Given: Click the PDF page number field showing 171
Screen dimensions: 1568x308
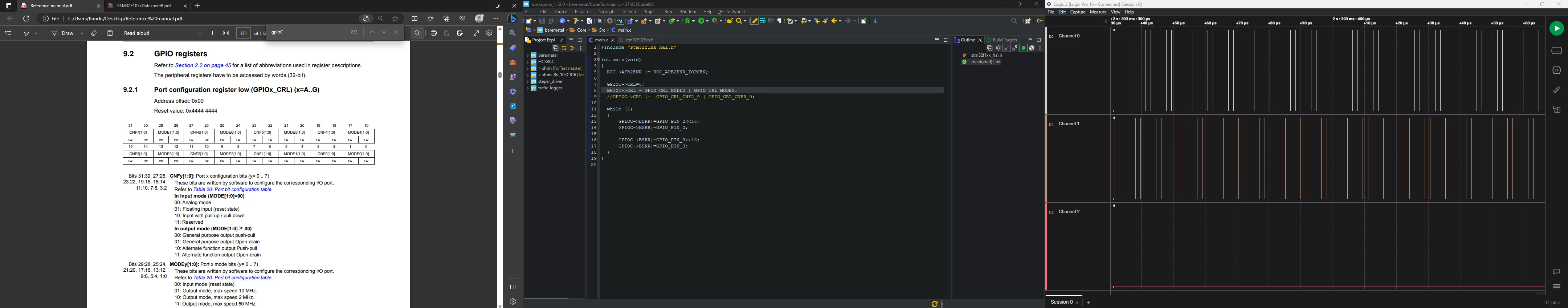Looking at the screenshot, I should coord(243,33).
